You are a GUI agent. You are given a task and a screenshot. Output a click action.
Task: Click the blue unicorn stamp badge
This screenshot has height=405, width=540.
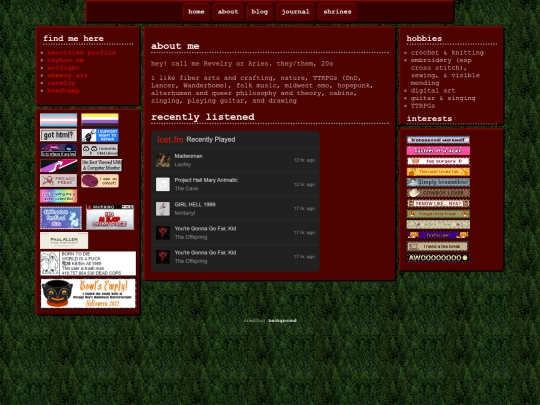point(61,218)
